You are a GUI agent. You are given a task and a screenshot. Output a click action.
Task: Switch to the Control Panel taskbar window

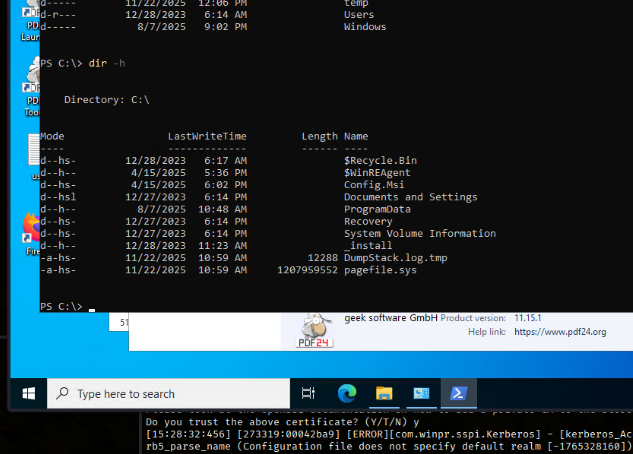[x=421, y=393]
